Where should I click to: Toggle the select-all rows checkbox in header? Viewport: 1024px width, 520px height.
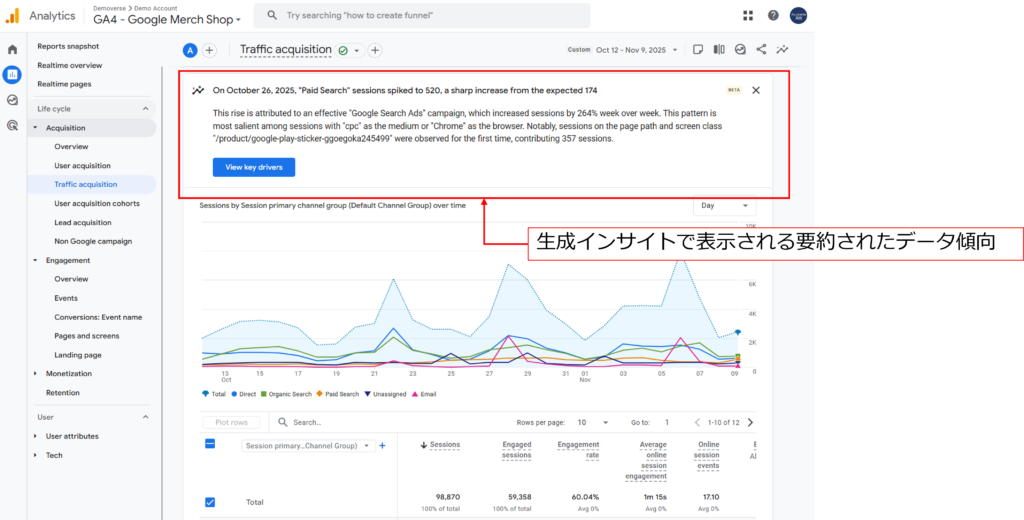point(210,444)
